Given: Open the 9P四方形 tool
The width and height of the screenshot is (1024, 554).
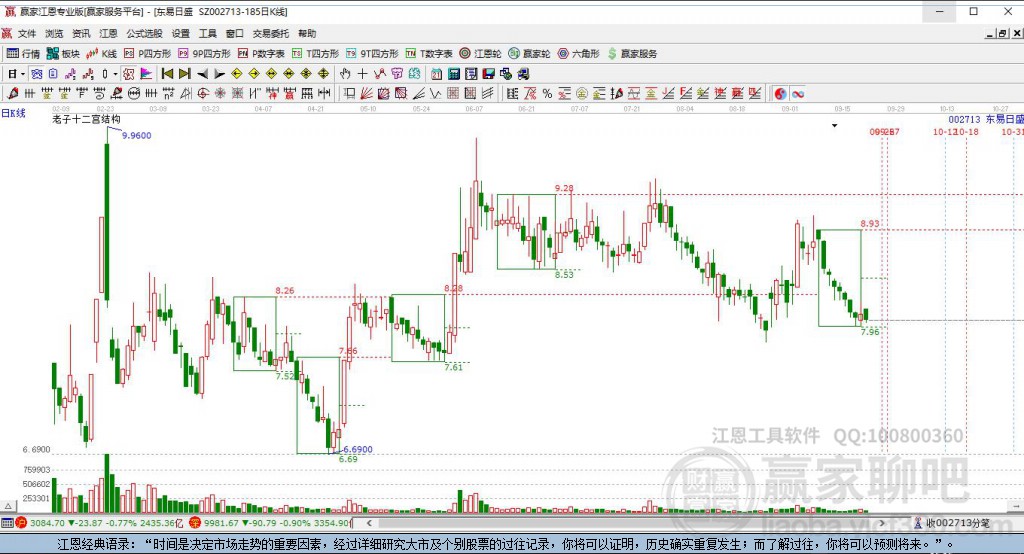Looking at the screenshot, I should coord(204,54).
